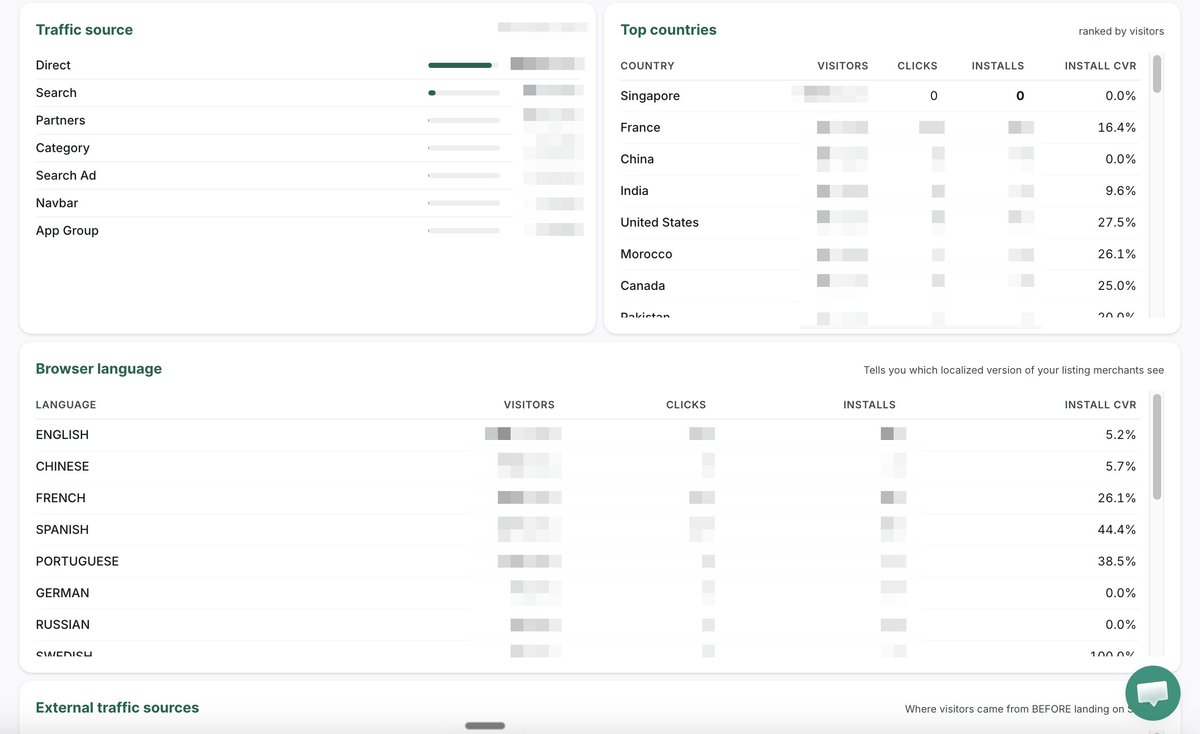Viewport: 1200px width, 734px height.
Task: Sort by the LANGUAGE column header
Action: (x=66, y=405)
